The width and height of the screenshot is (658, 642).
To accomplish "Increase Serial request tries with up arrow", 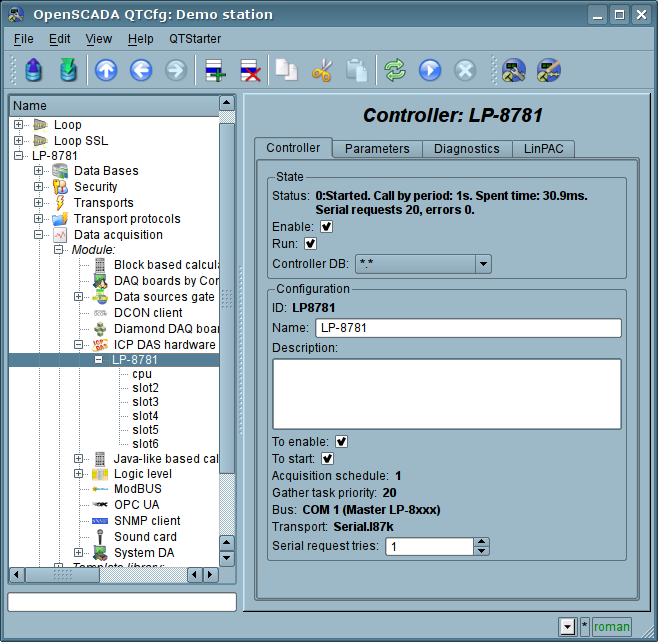I will tap(482, 542).
